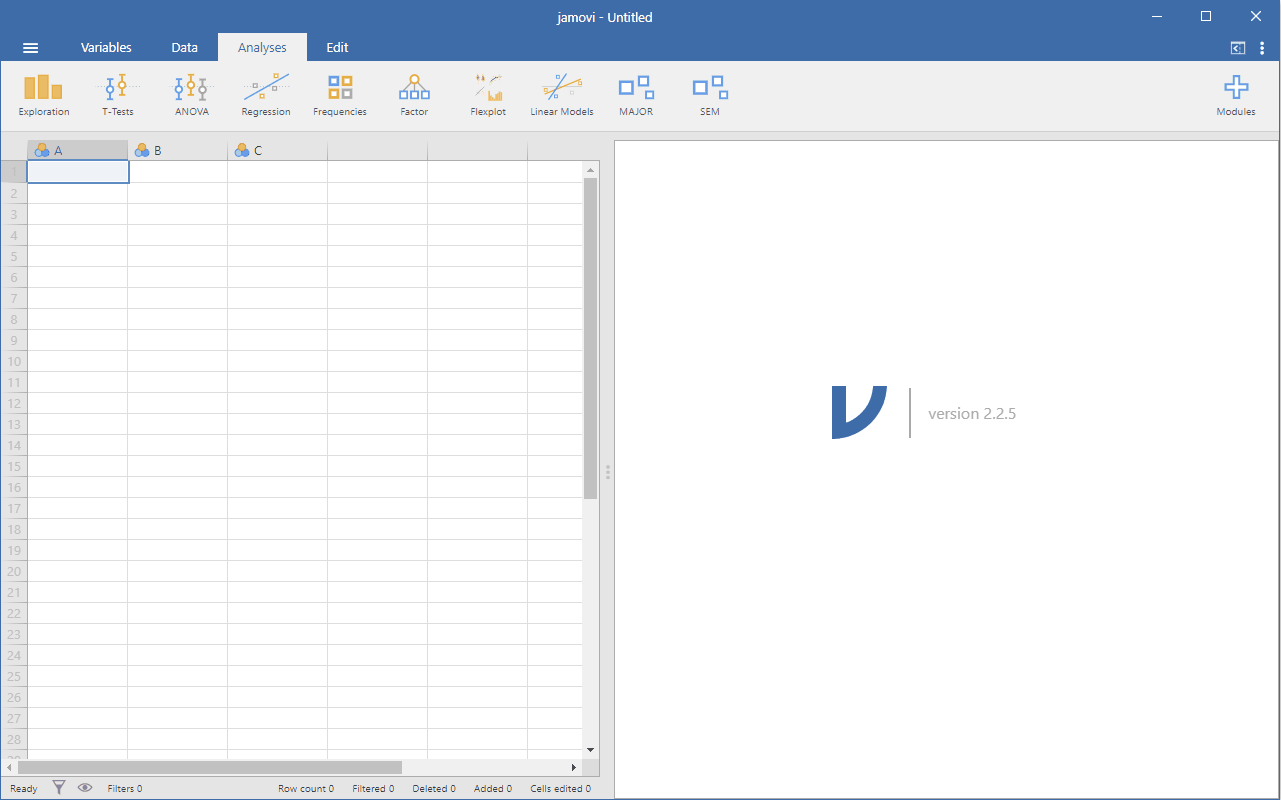
Task: Open the Factor analysis menu
Action: coord(414,95)
